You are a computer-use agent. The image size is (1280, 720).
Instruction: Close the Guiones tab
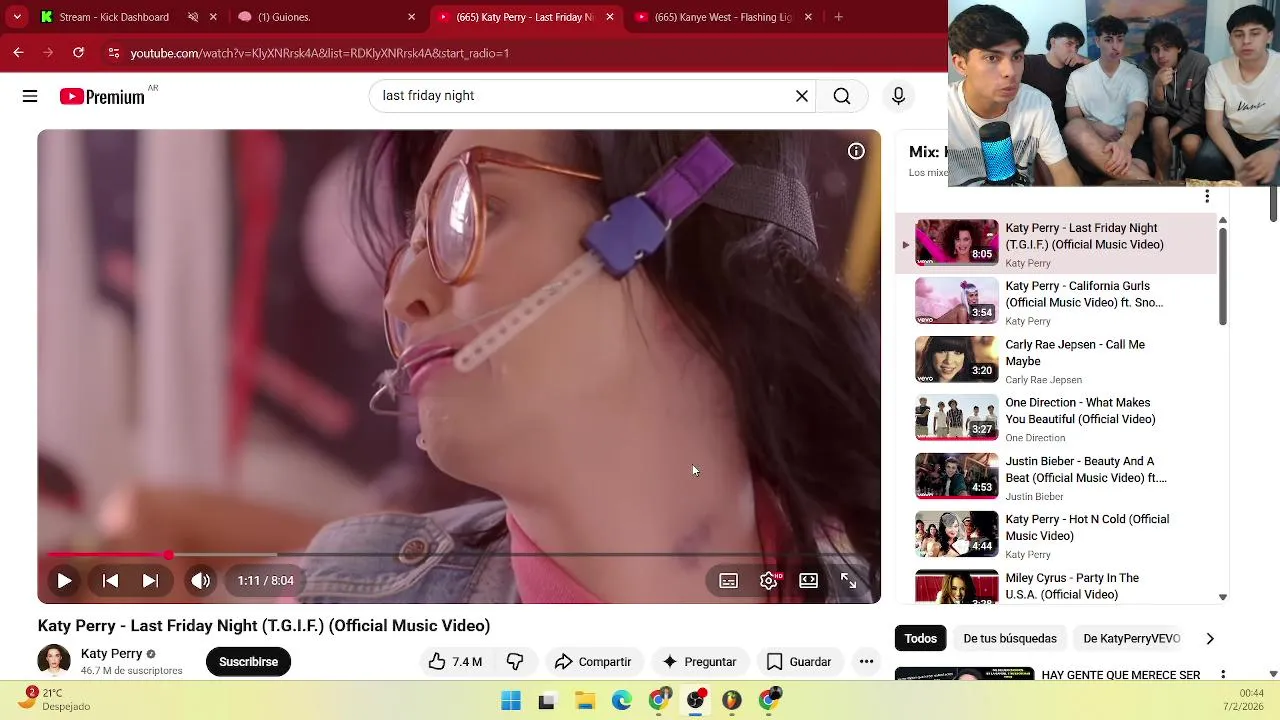coord(411,17)
